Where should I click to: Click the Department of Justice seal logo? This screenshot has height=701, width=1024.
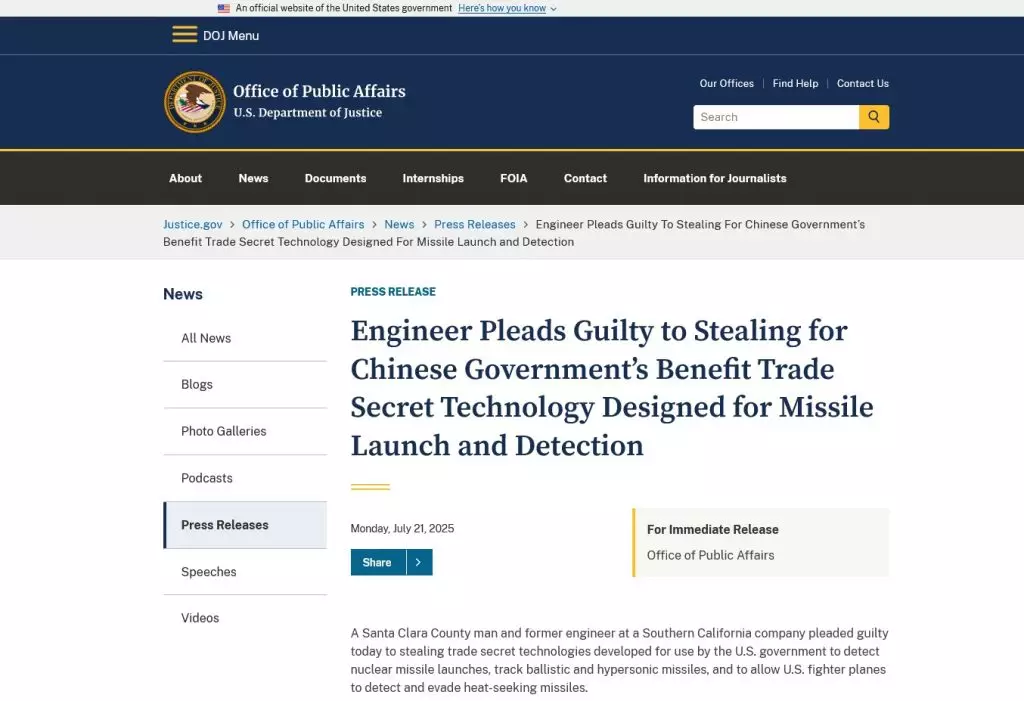pyautogui.click(x=195, y=102)
